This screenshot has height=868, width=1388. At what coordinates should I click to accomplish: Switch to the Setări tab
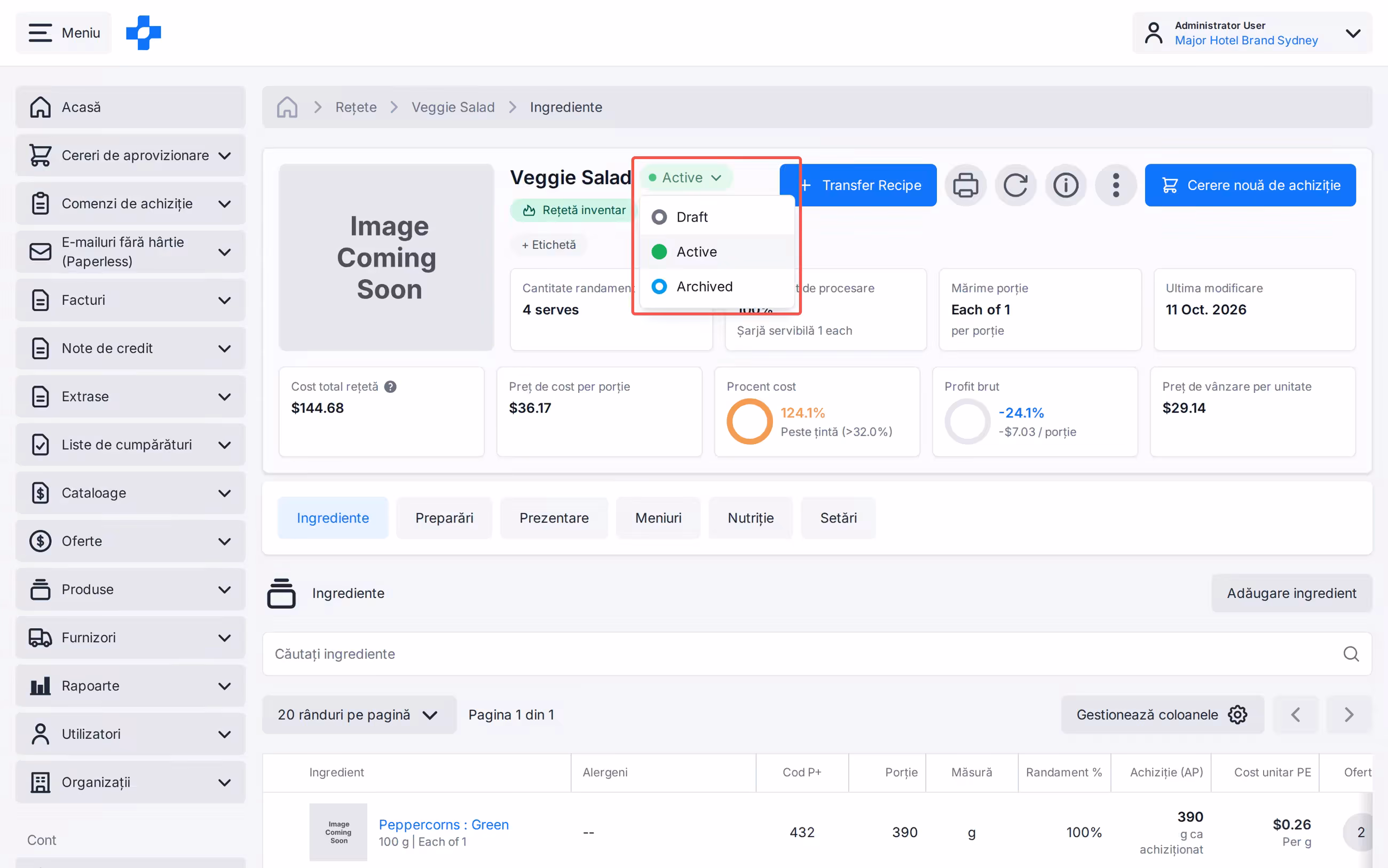point(838,518)
